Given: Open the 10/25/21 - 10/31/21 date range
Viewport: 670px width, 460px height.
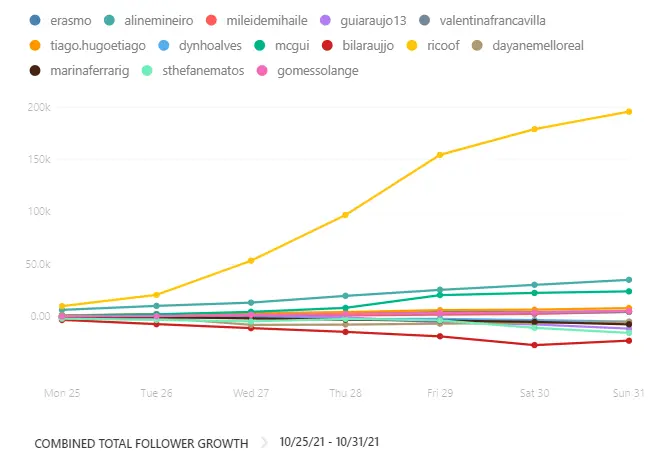Looking at the screenshot, I should click(330, 441).
